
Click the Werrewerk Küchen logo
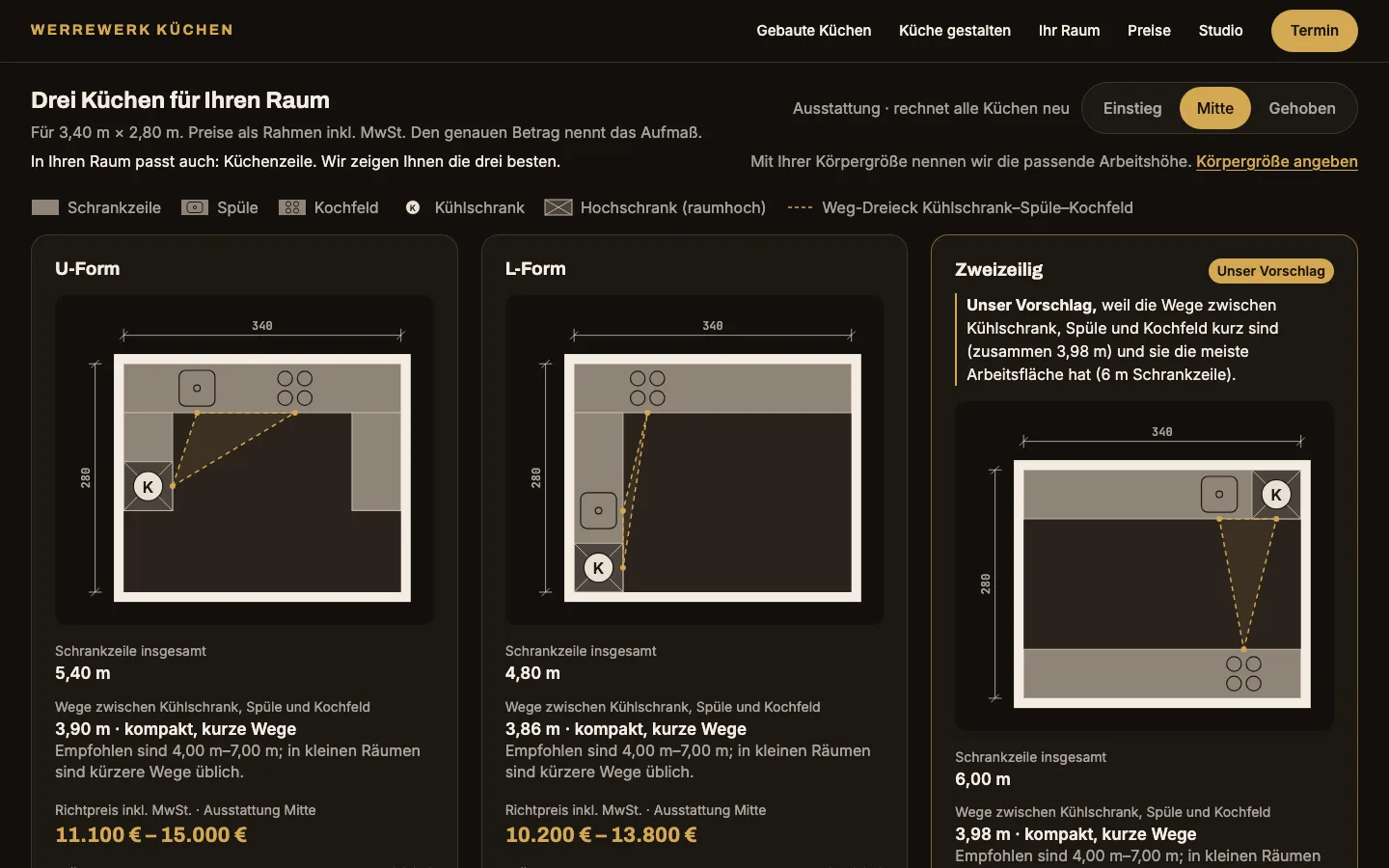coord(132,30)
